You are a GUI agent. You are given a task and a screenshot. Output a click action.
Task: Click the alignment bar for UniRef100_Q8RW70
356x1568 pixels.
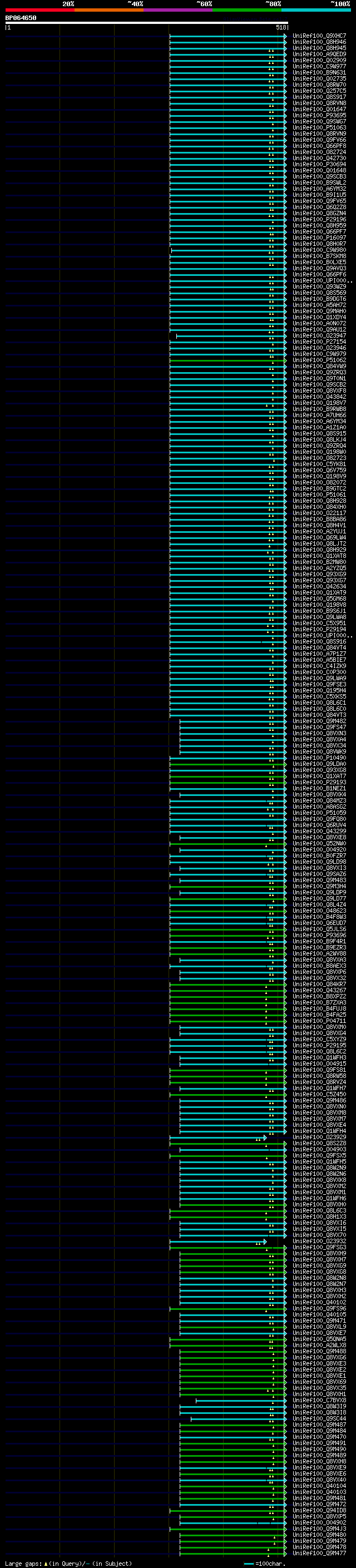pyautogui.click(x=228, y=85)
